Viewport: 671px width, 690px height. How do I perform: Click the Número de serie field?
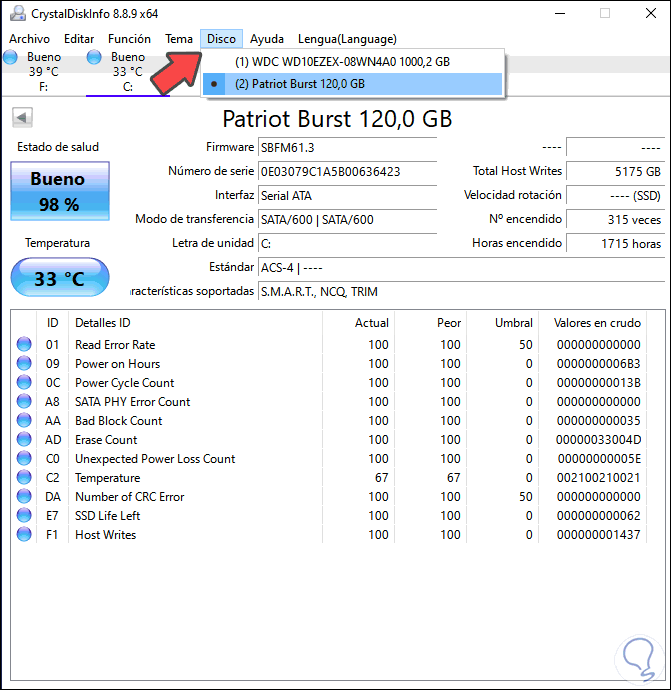coord(347,172)
